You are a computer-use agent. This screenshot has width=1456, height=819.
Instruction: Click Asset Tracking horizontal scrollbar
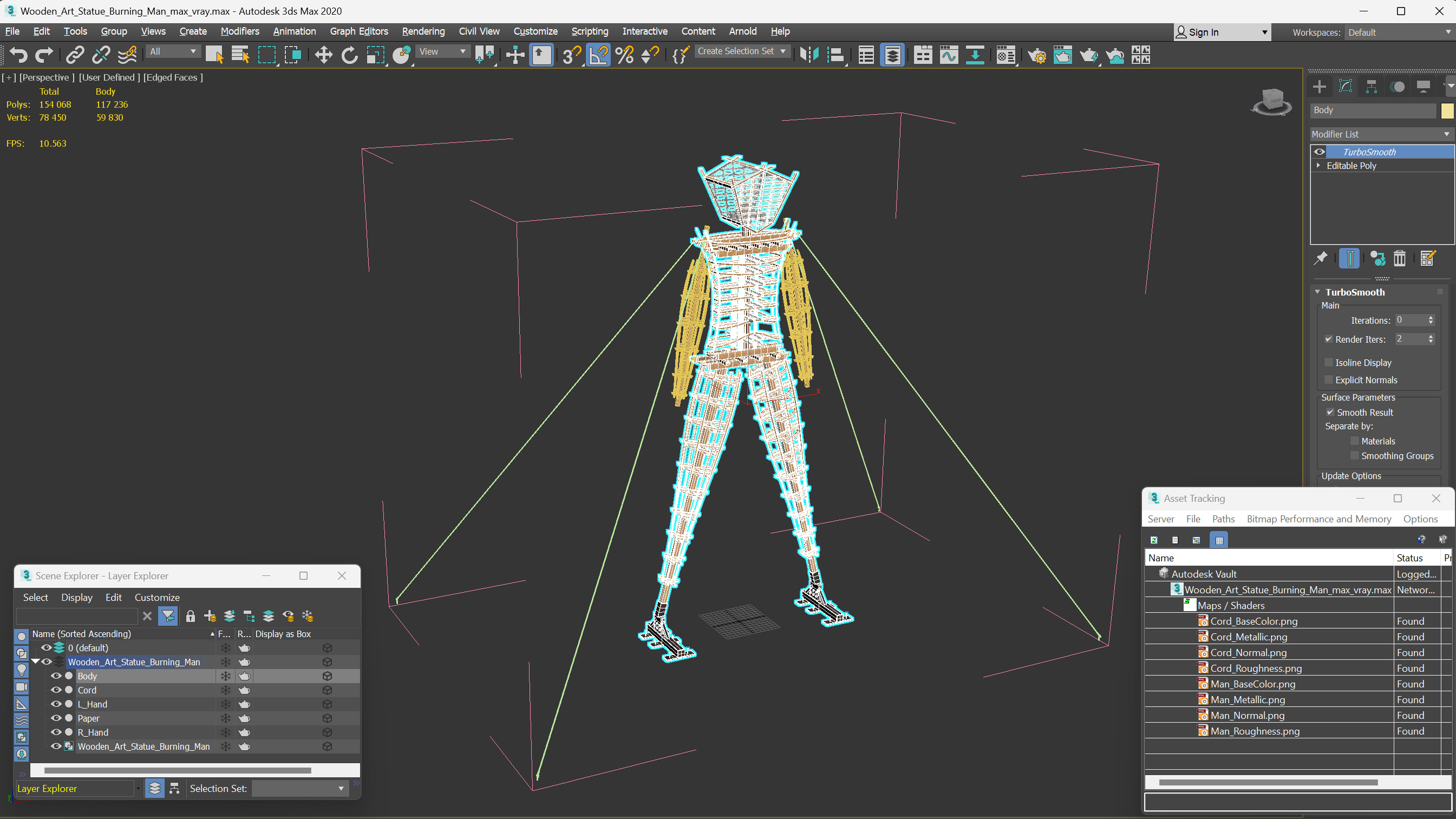click(1268, 782)
